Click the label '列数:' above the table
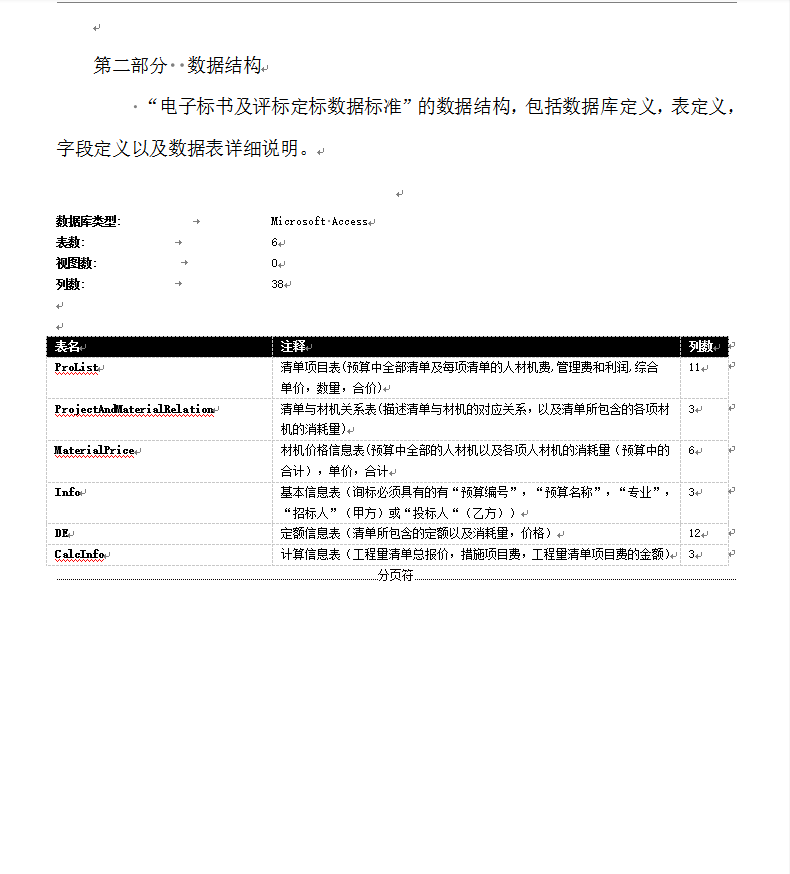This screenshot has height=874, width=790. pos(70,284)
